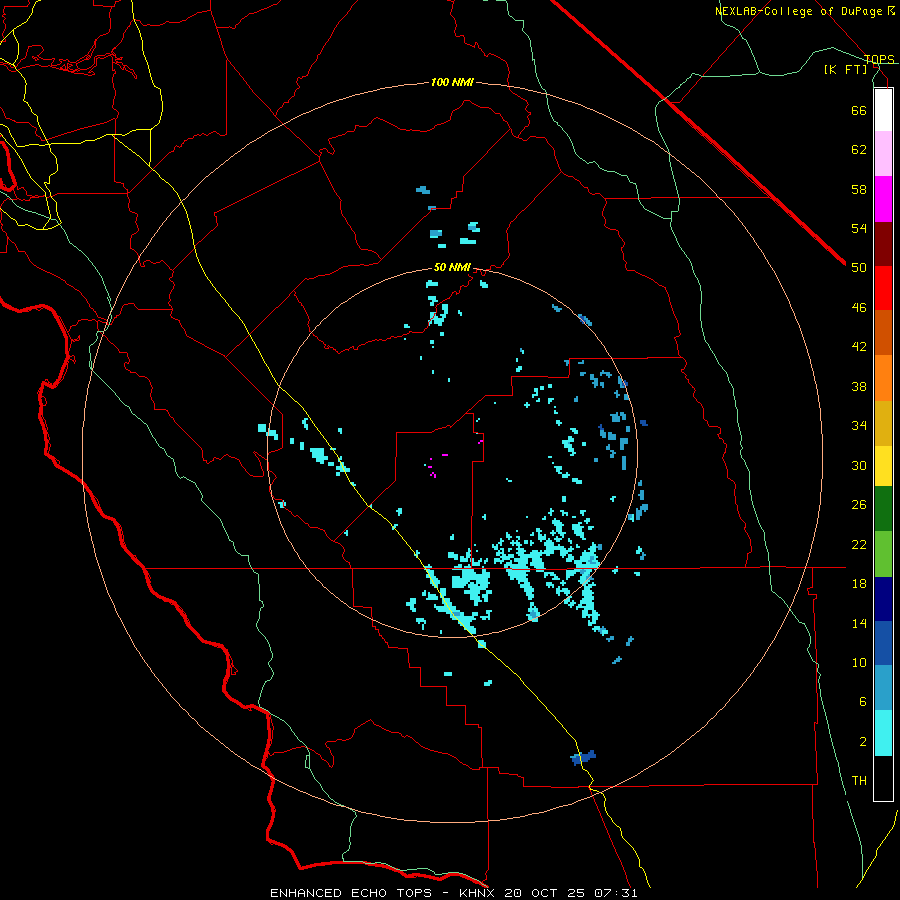Click the legend value 14

(x=859, y=623)
